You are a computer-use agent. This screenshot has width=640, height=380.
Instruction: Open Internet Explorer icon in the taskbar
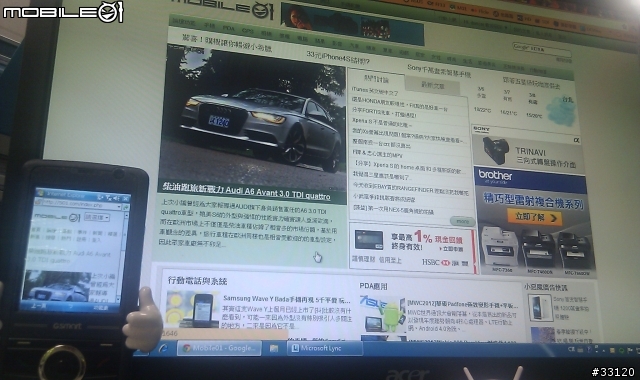pyautogui.click(x=163, y=348)
